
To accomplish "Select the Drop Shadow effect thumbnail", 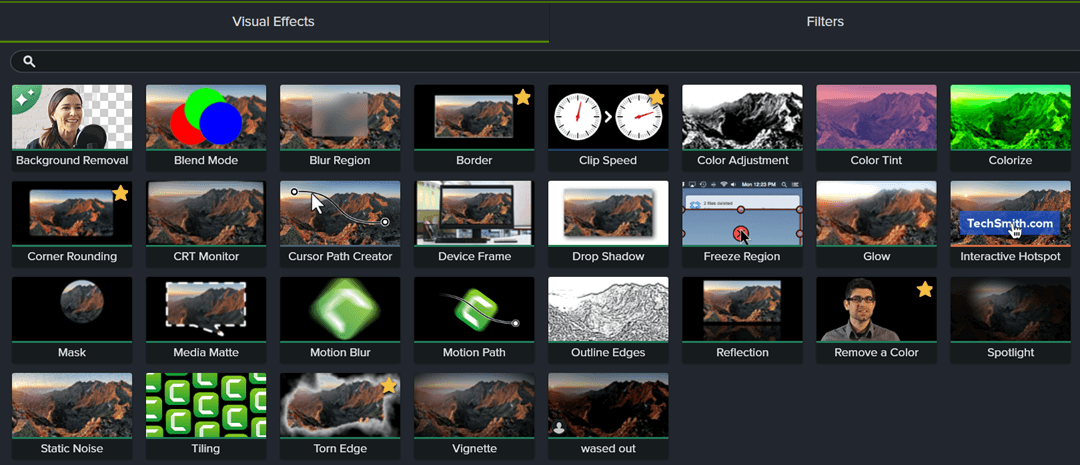I will tap(608, 214).
